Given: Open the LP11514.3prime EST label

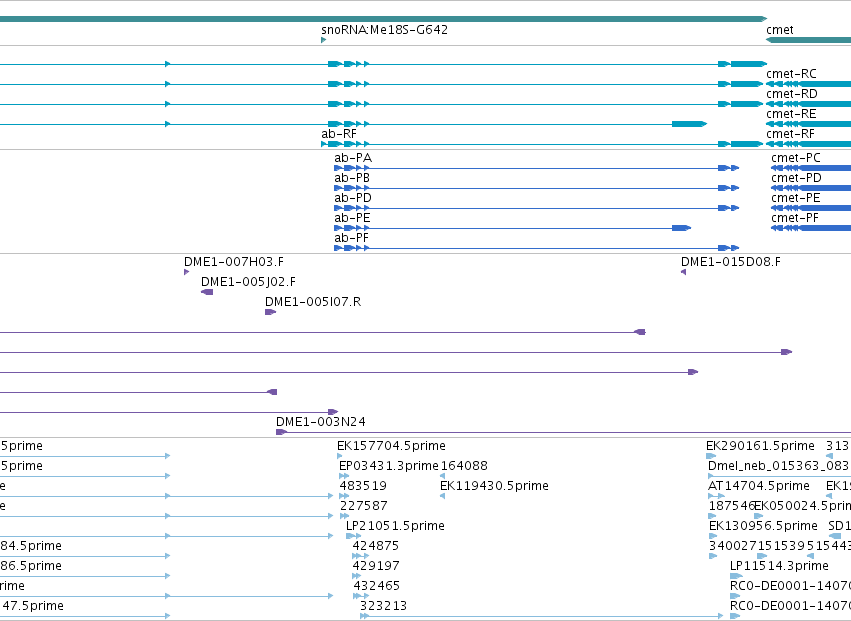Looking at the screenshot, I should (x=779, y=566).
